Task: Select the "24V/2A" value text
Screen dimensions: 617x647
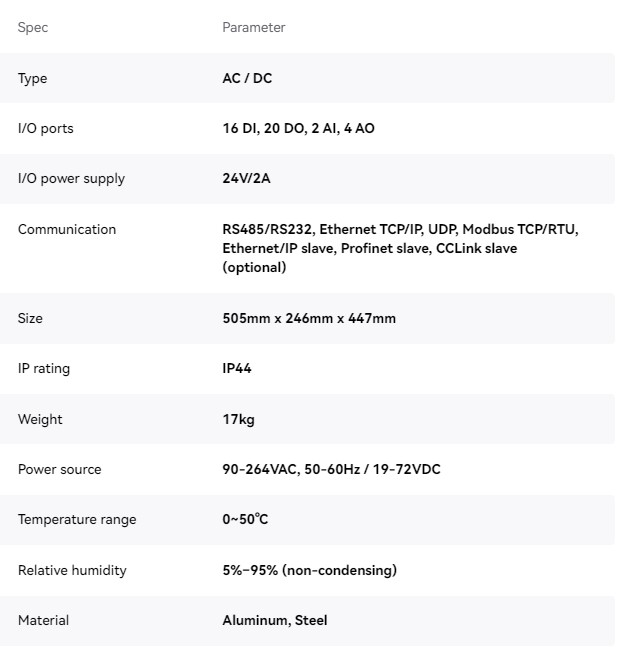Action: pos(246,179)
